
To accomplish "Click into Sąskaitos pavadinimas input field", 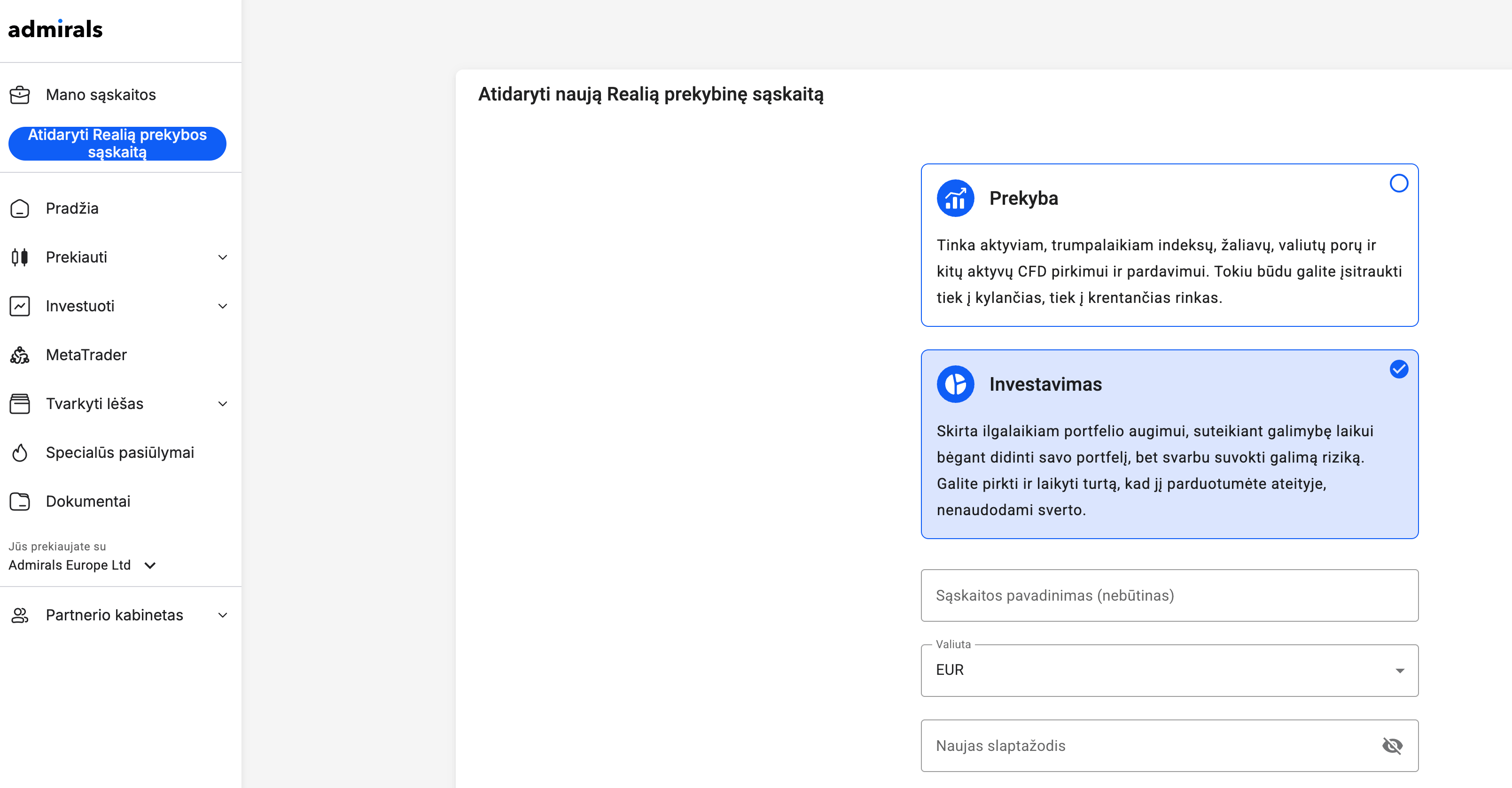I will click(1169, 595).
